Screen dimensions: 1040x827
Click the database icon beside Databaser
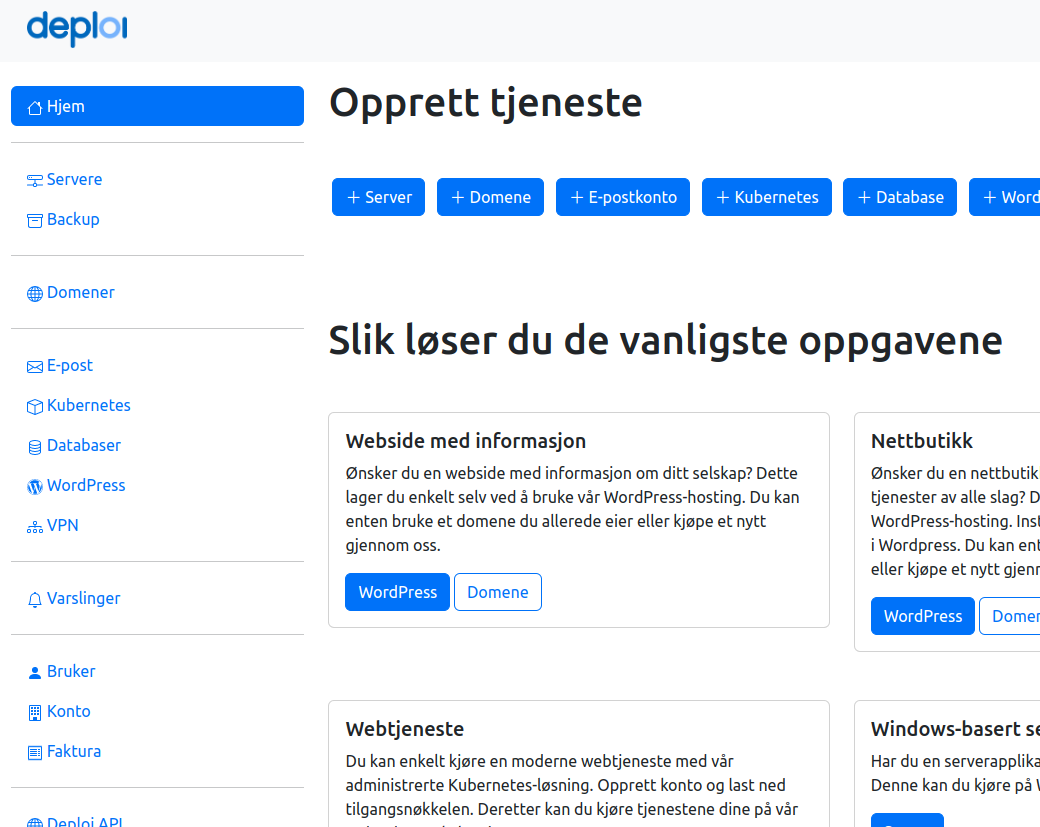33,445
